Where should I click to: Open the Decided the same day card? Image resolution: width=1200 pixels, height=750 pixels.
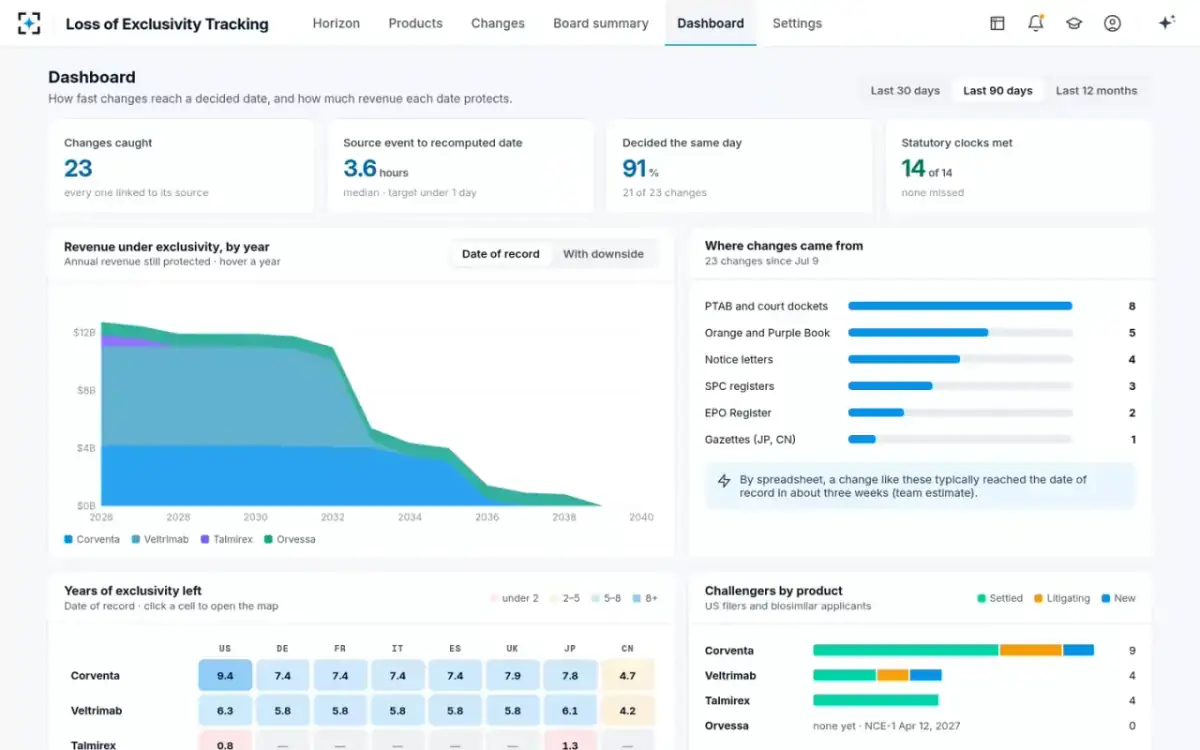[739, 167]
